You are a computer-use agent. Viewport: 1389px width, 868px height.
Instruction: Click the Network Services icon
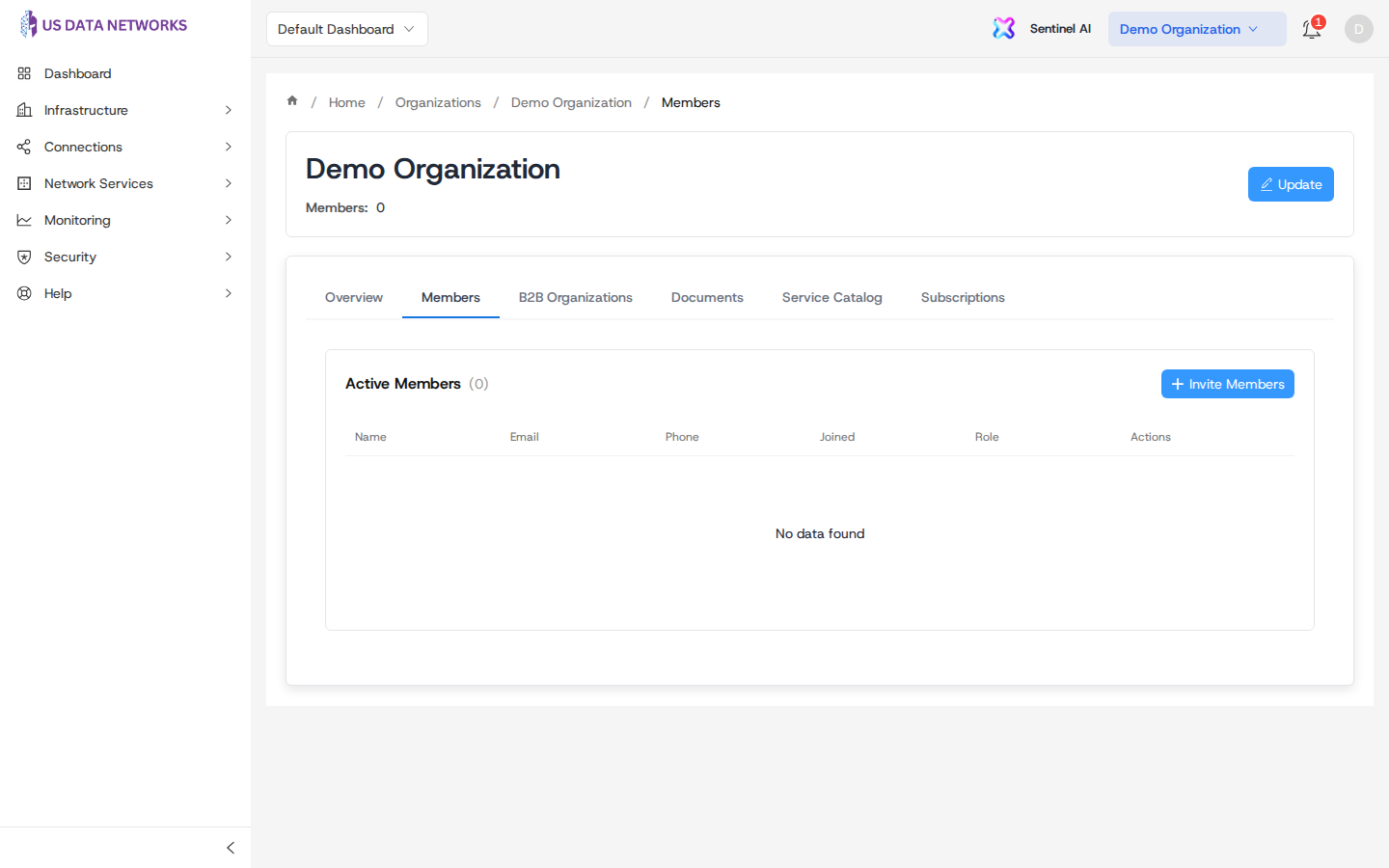point(24,183)
